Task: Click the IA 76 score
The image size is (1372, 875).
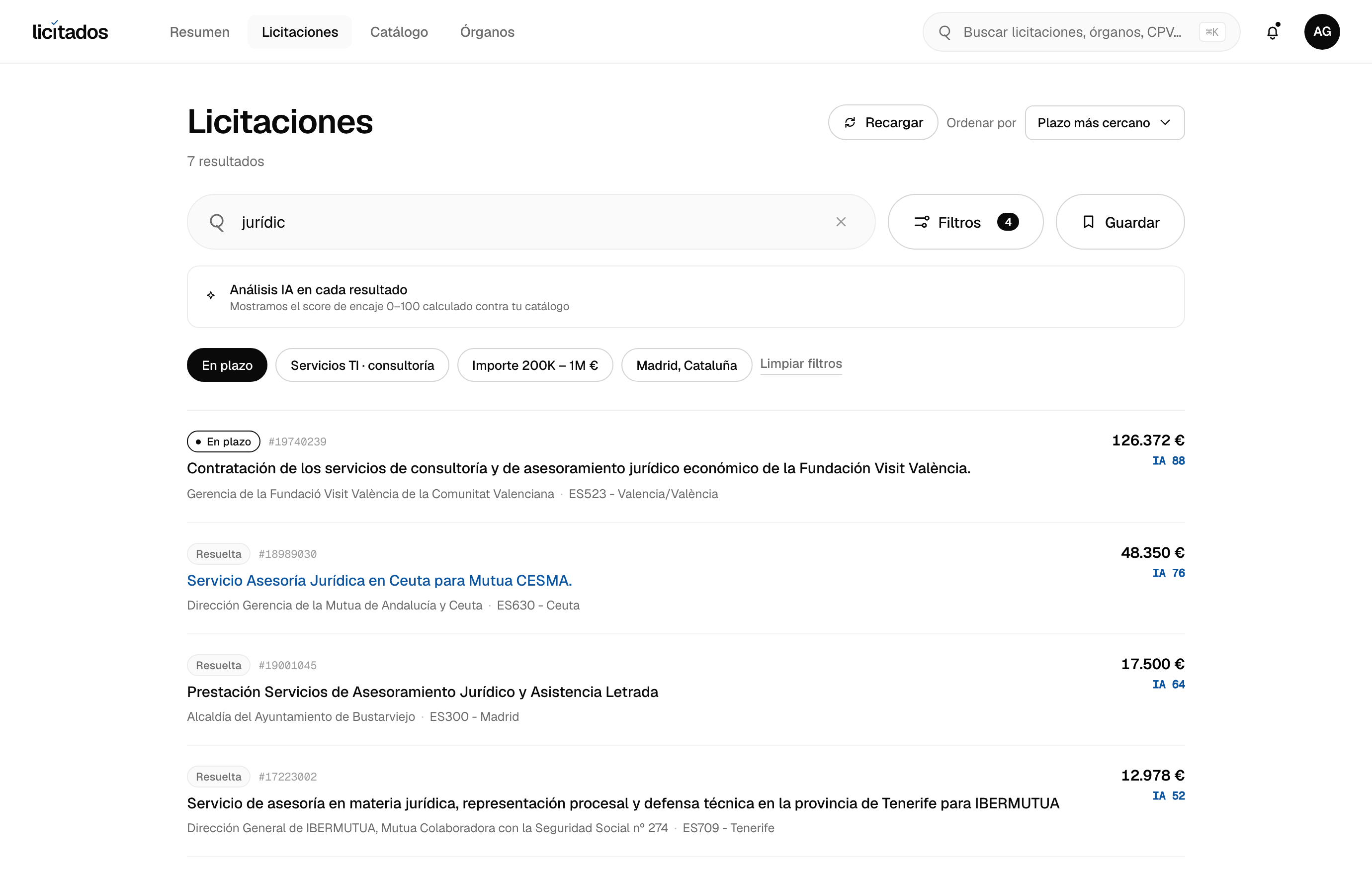Action: (x=1168, y=573)
